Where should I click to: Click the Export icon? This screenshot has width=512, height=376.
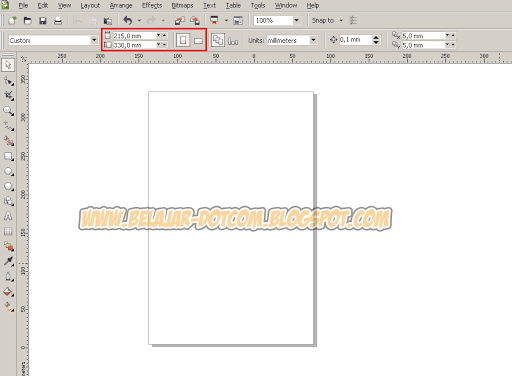pyautogui.click(x=195, y=21)
